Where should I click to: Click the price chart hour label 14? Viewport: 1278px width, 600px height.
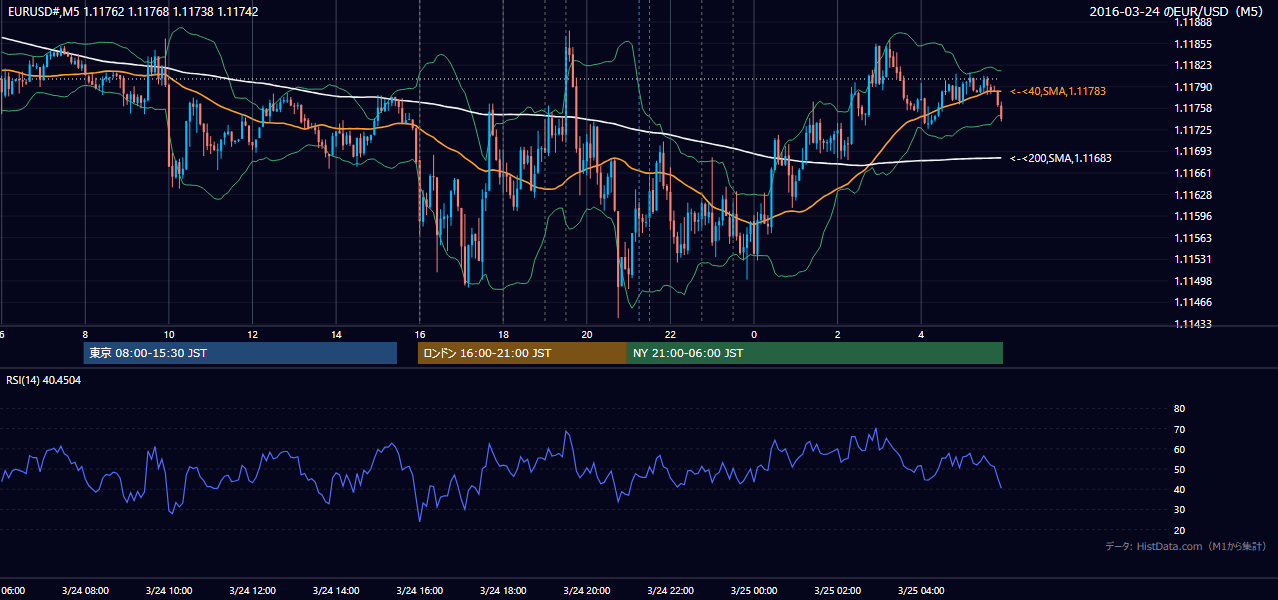[x=336, y=335]
